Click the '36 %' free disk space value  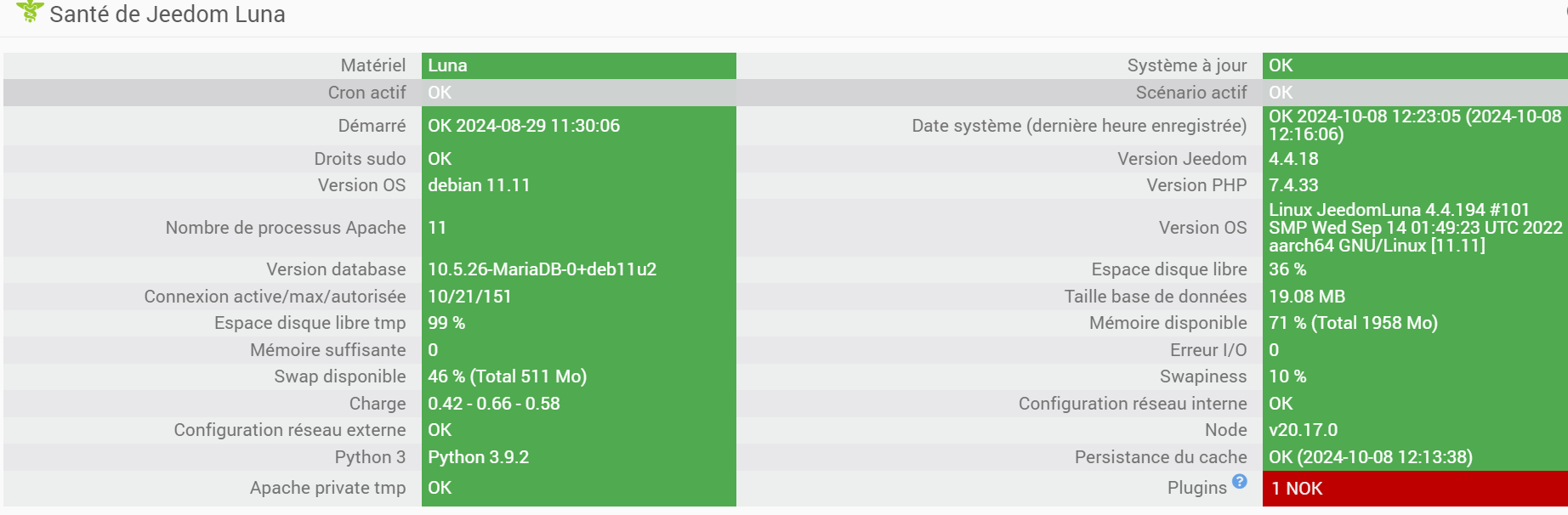(x=1287, y=269)
